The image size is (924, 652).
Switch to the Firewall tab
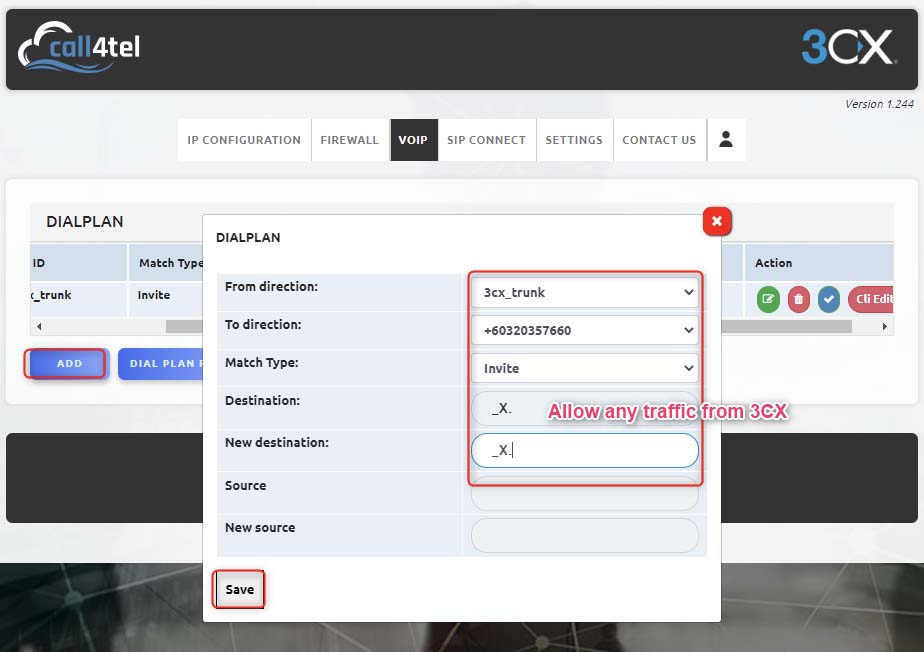349,140
